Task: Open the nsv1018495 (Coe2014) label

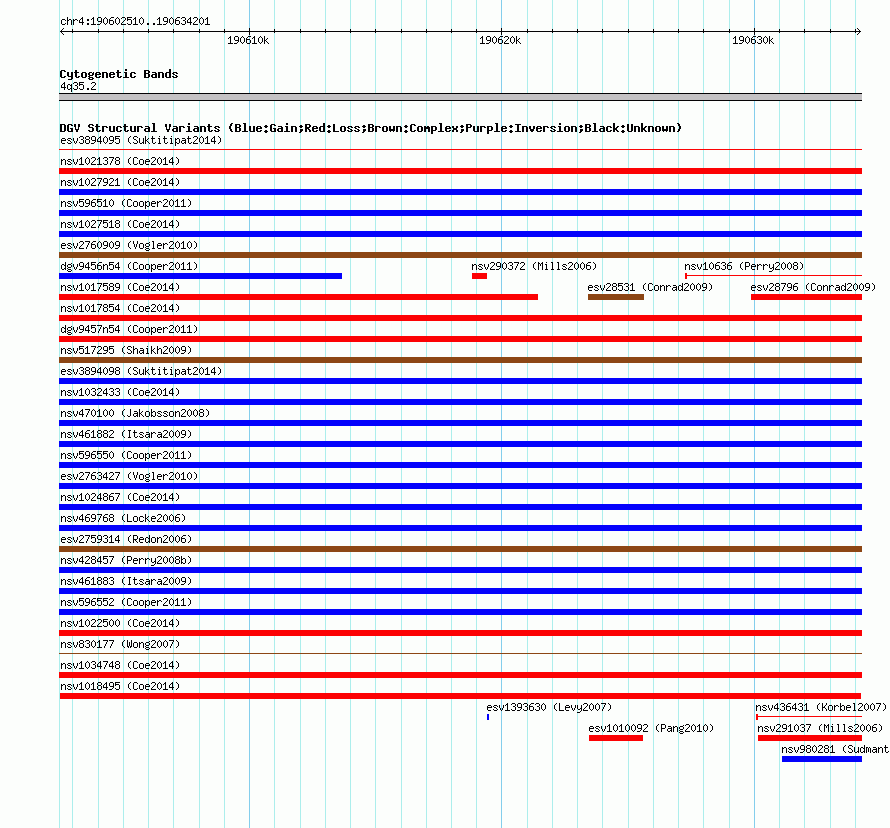Action: 120,686
